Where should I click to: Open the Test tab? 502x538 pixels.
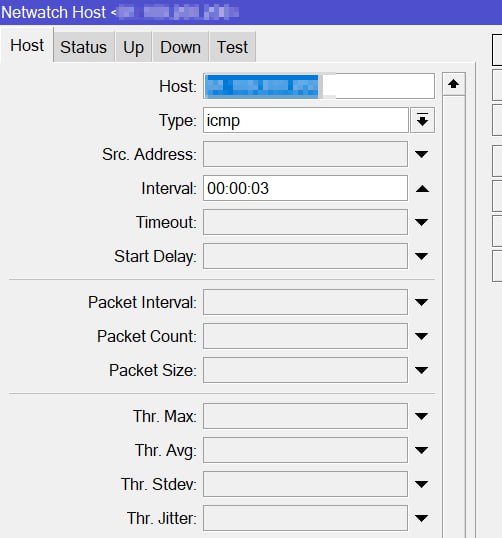tap(232, 47)
